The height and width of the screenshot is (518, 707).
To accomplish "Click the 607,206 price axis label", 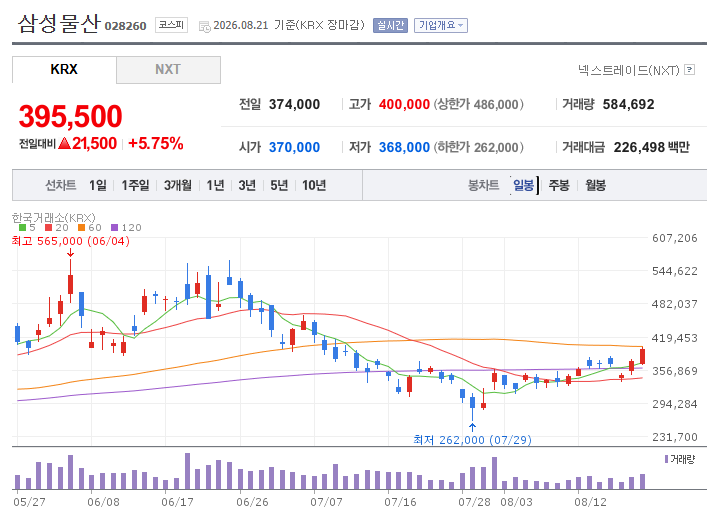I will pos(675,238).
